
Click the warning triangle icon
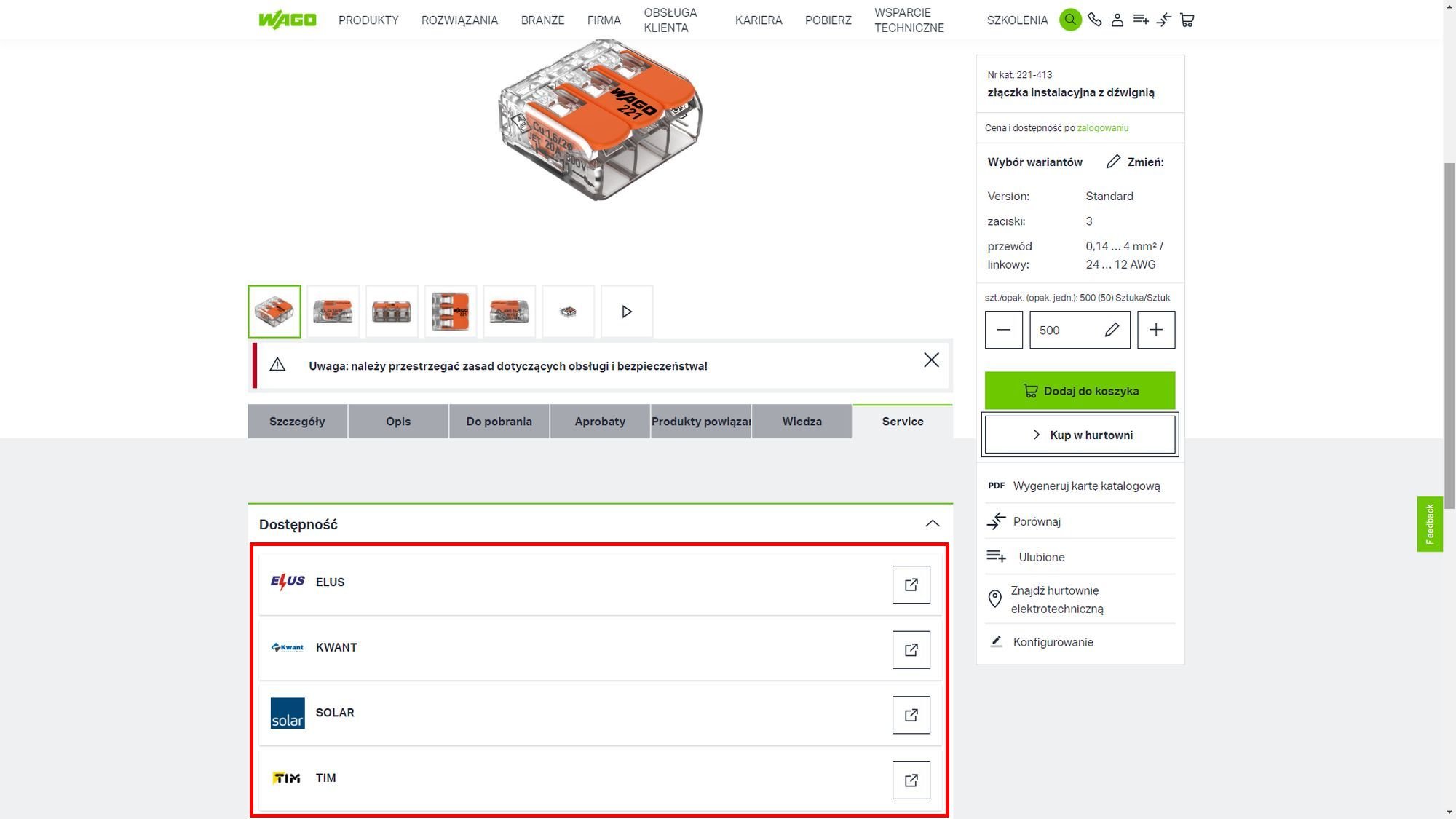pos(277,365)
